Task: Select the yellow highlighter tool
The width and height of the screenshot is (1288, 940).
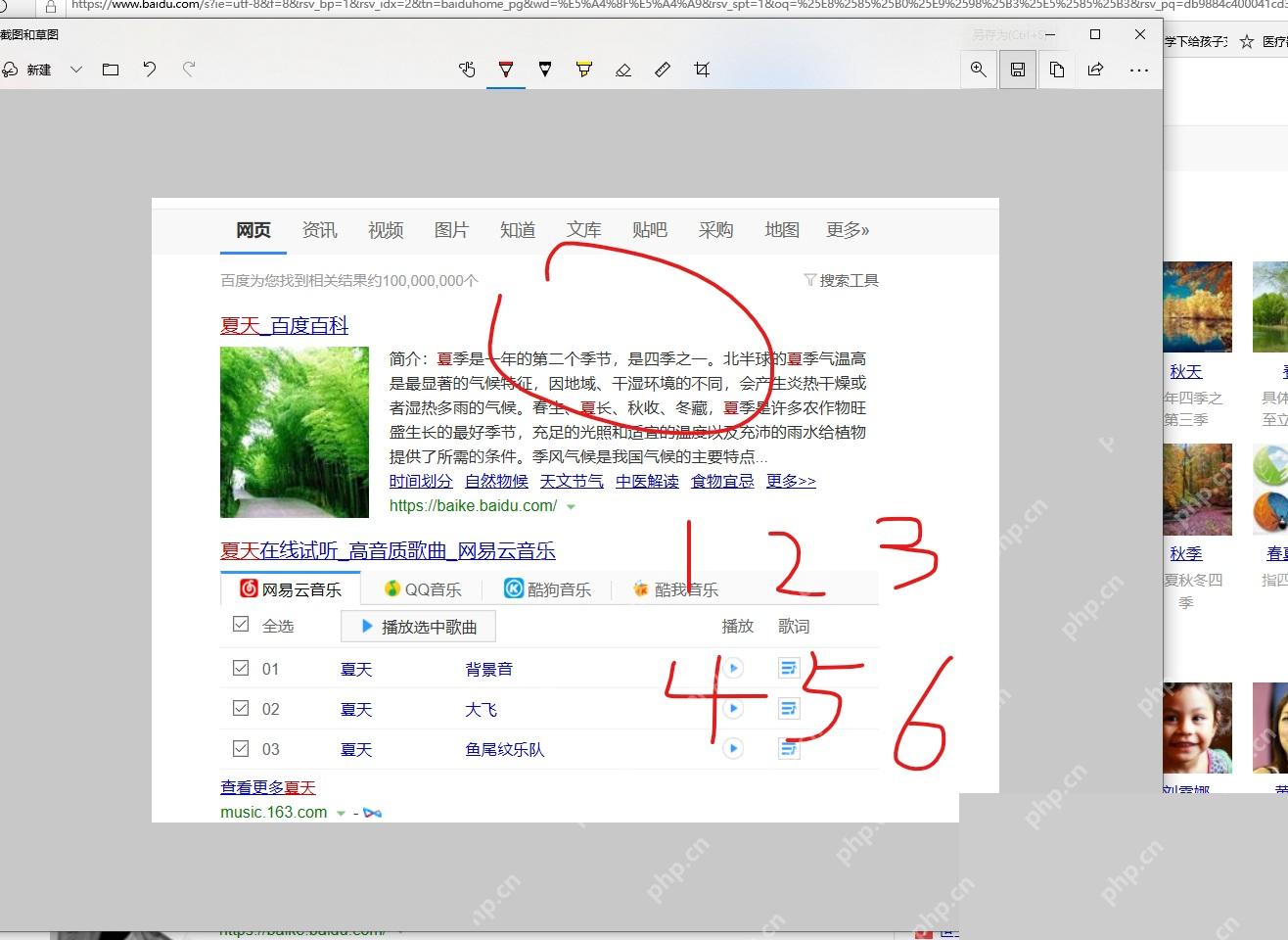Action: coord(584,70)
